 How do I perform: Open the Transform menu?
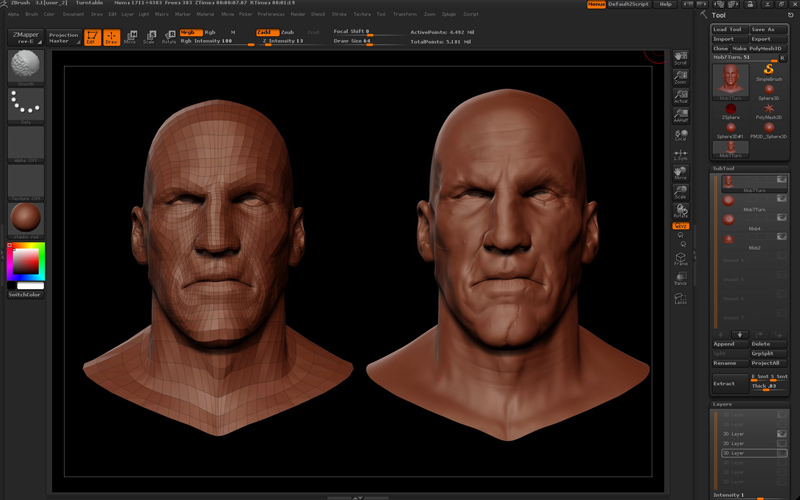pyautogui.click(x=405, y=14)
